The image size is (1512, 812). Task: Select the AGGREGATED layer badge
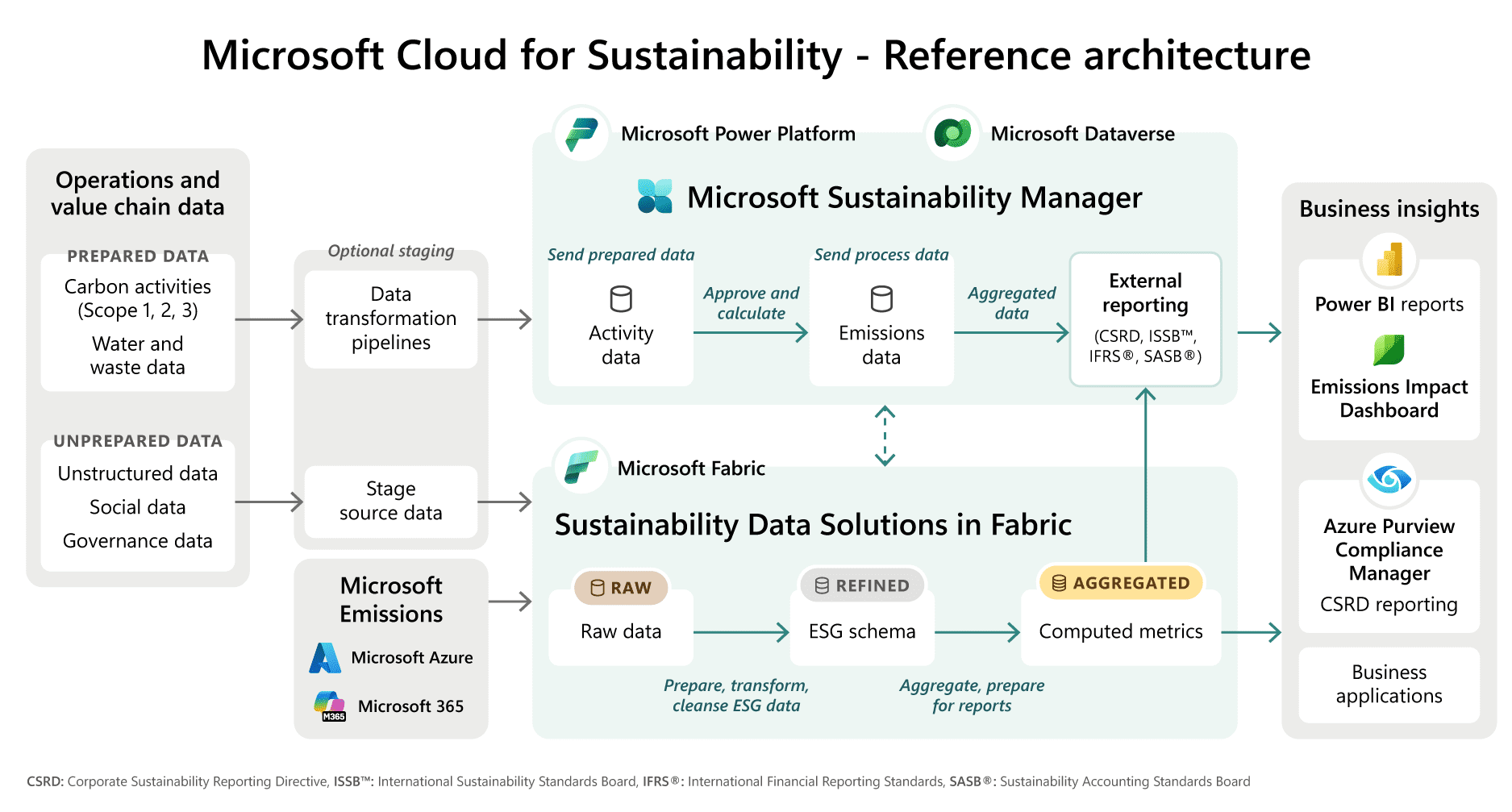pos(1121,583)
